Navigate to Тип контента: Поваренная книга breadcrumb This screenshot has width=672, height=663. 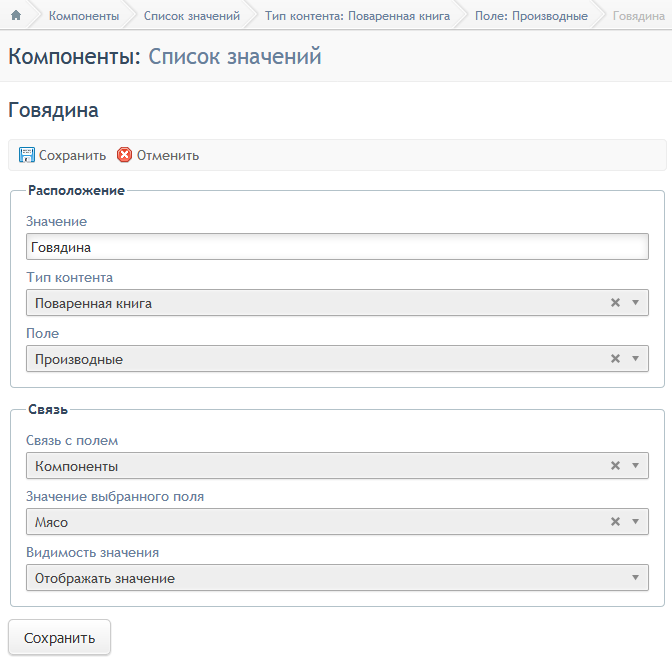point(357,16)
